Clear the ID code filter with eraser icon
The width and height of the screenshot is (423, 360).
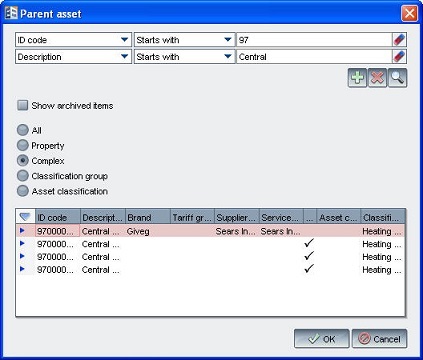(399, 40)
